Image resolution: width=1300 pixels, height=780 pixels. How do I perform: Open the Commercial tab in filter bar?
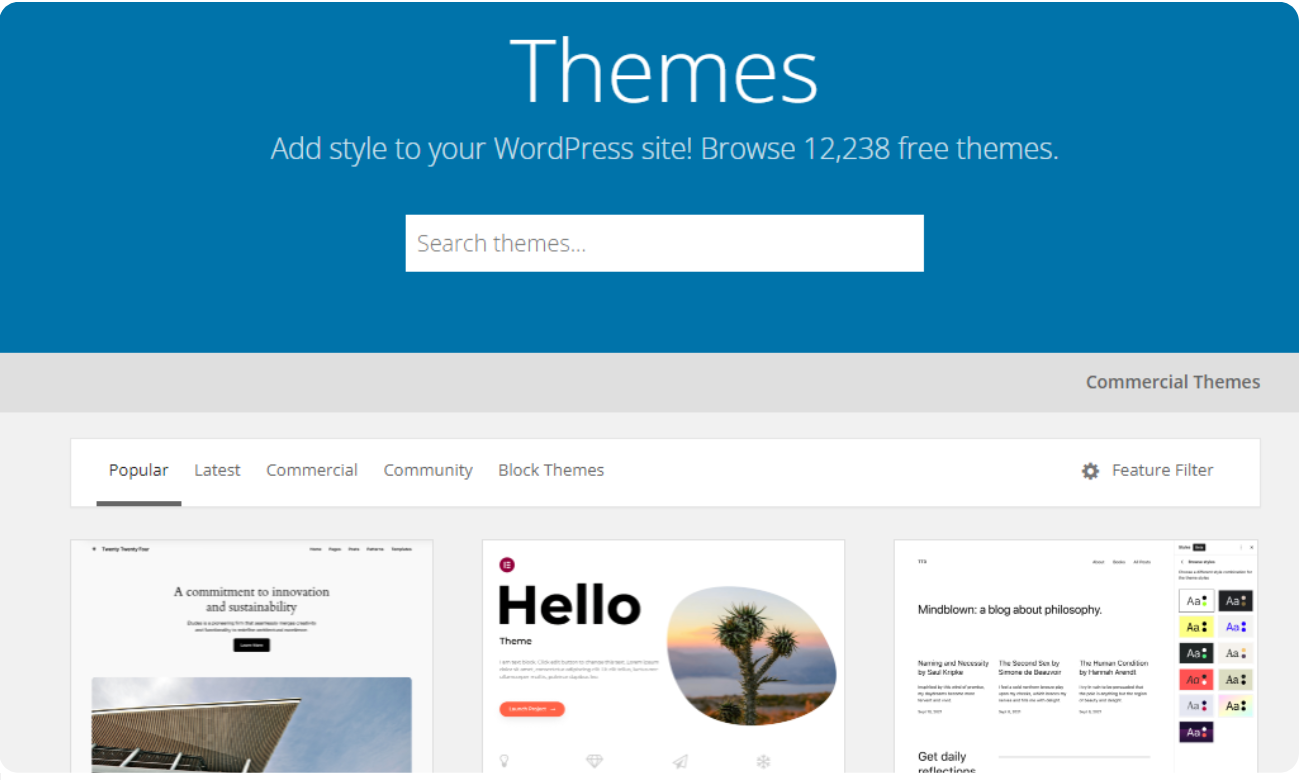(311, 470)
